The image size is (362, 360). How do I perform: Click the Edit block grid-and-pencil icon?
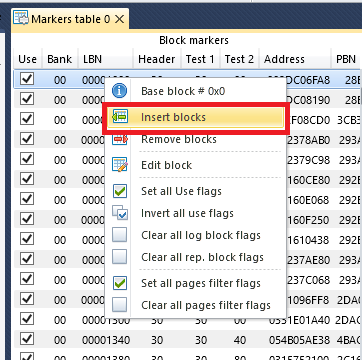[120, 165]
